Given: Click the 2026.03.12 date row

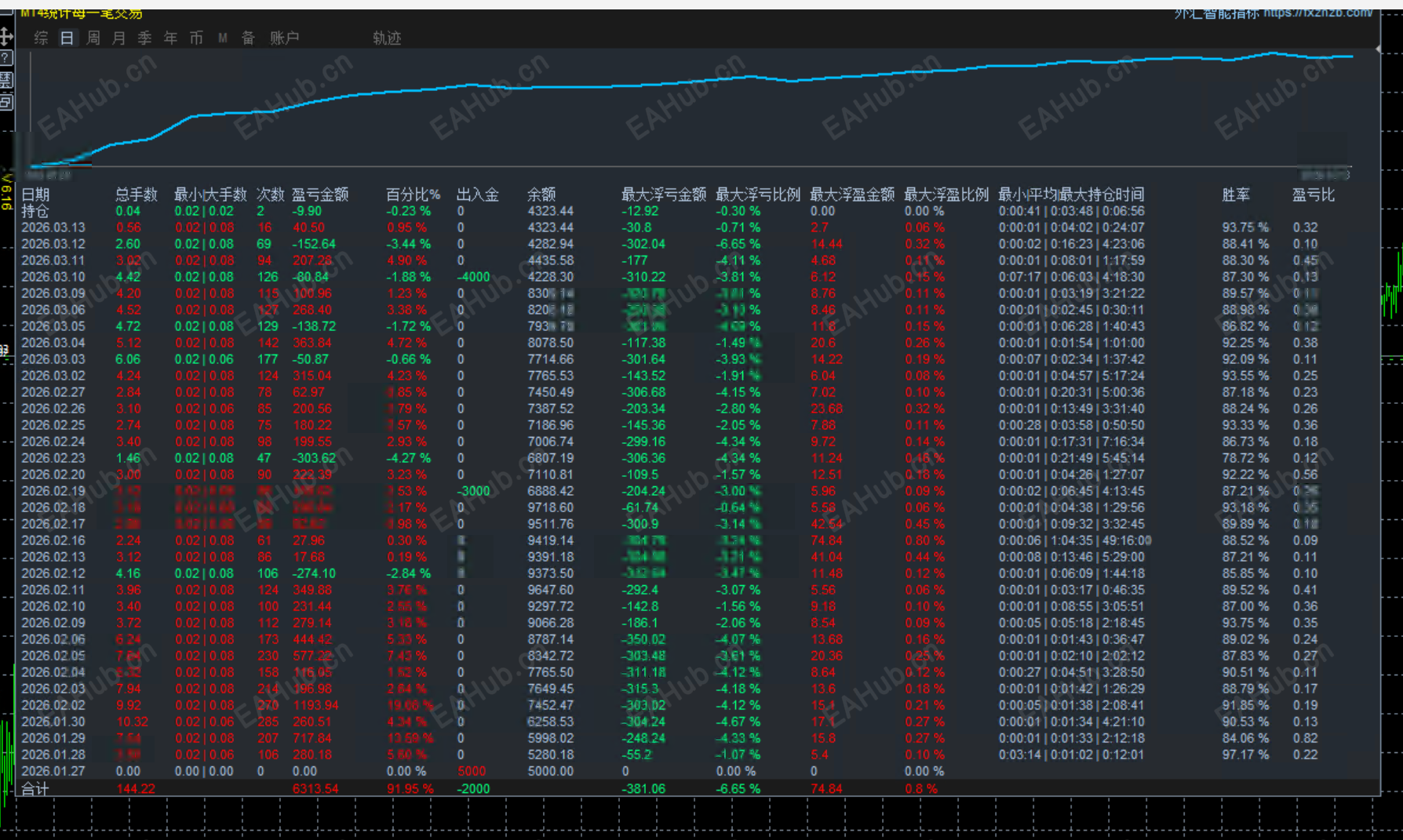Looking at the screenshot, I should coord(53,244).
